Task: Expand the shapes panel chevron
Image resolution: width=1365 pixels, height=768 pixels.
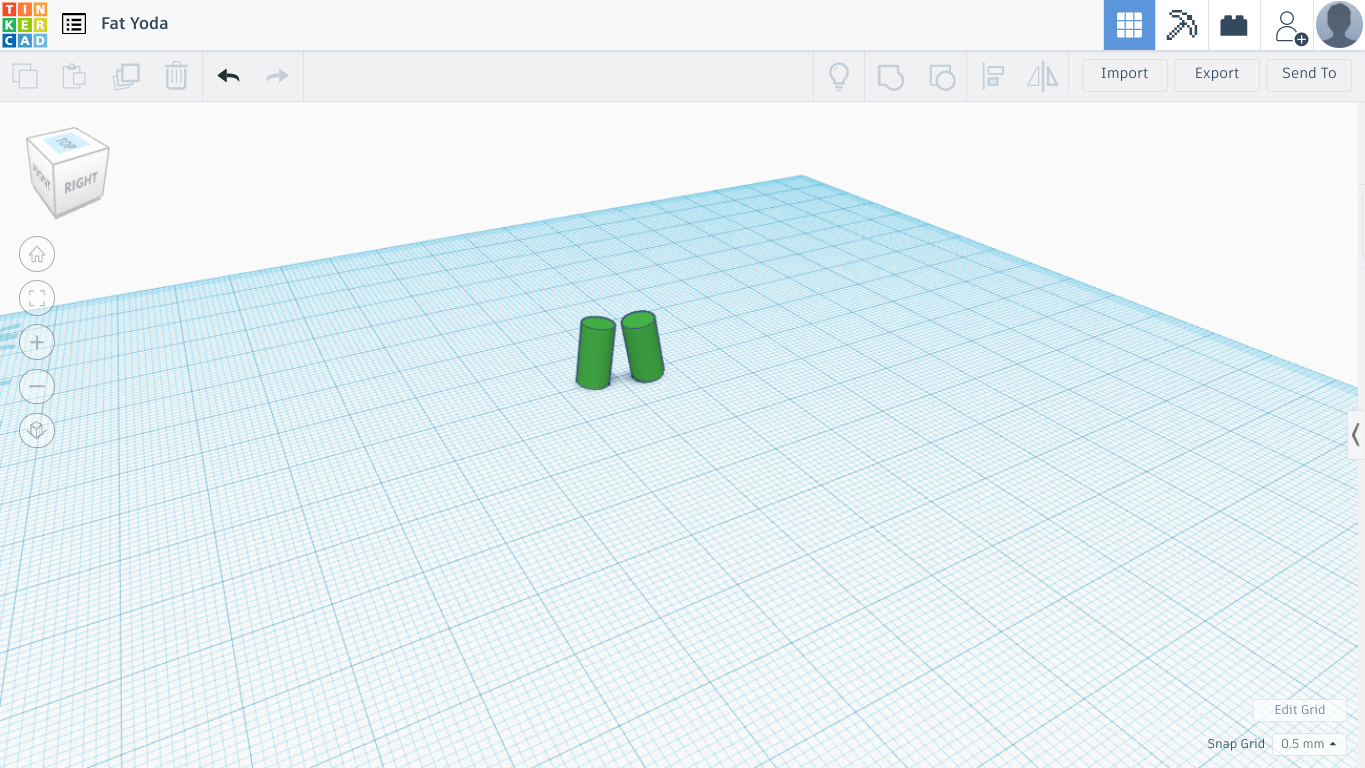Action: click(1356, 435)
